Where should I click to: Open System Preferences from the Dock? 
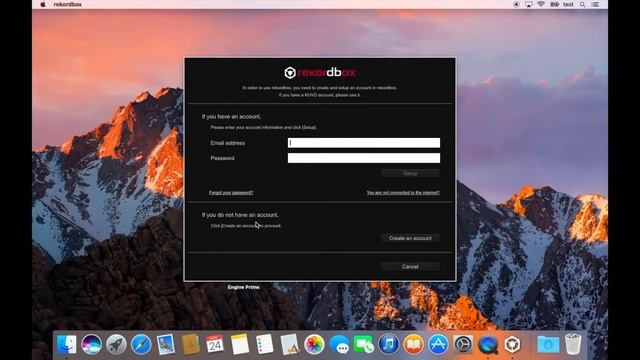point(463,344)
